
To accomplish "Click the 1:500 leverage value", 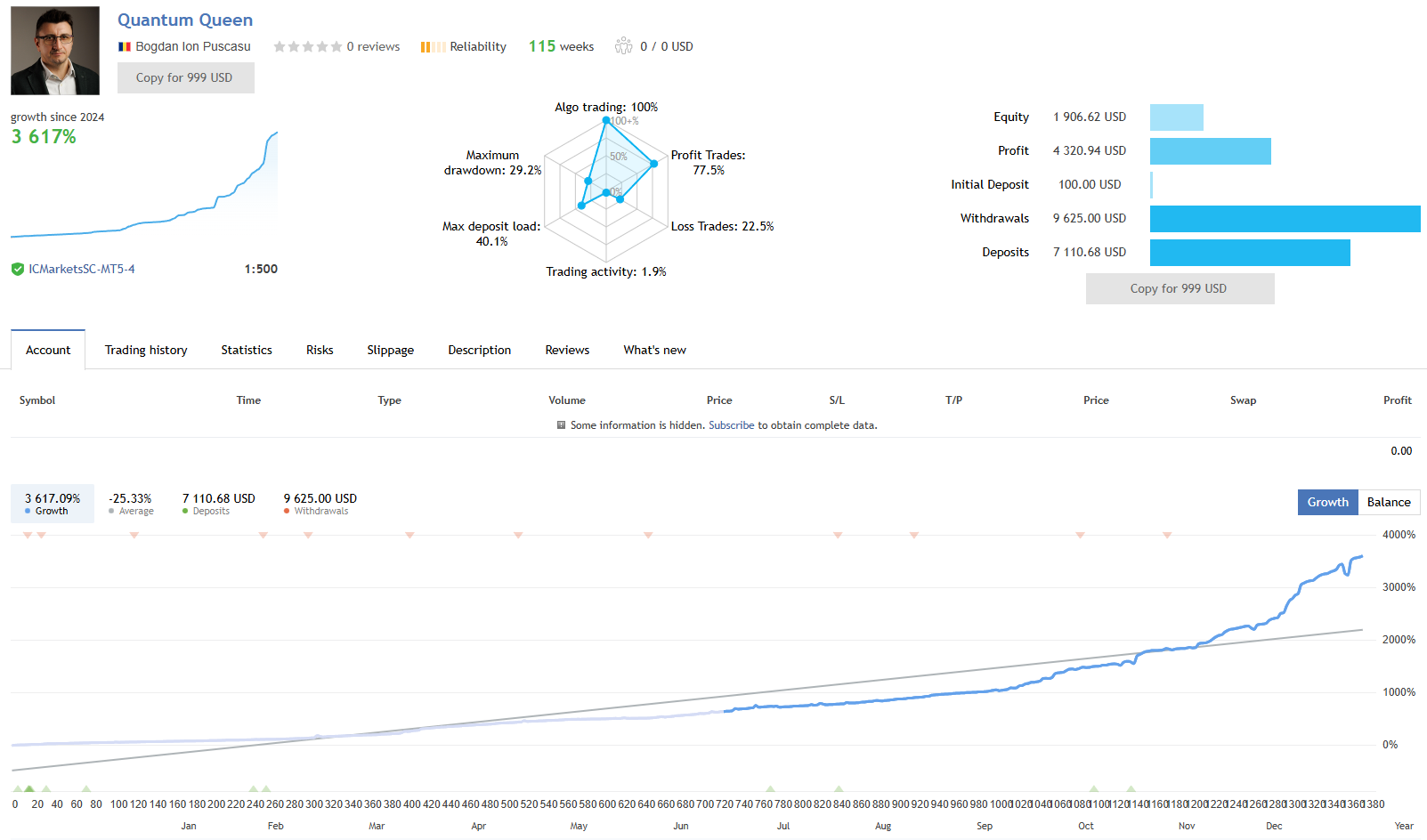I will (261, 269).
